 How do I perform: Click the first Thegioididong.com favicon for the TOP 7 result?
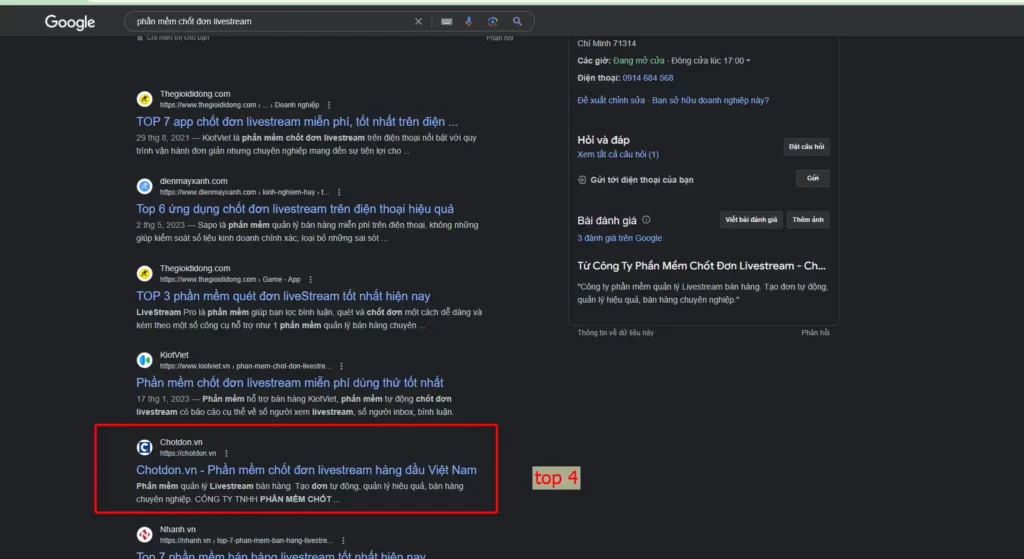[144, 99]
